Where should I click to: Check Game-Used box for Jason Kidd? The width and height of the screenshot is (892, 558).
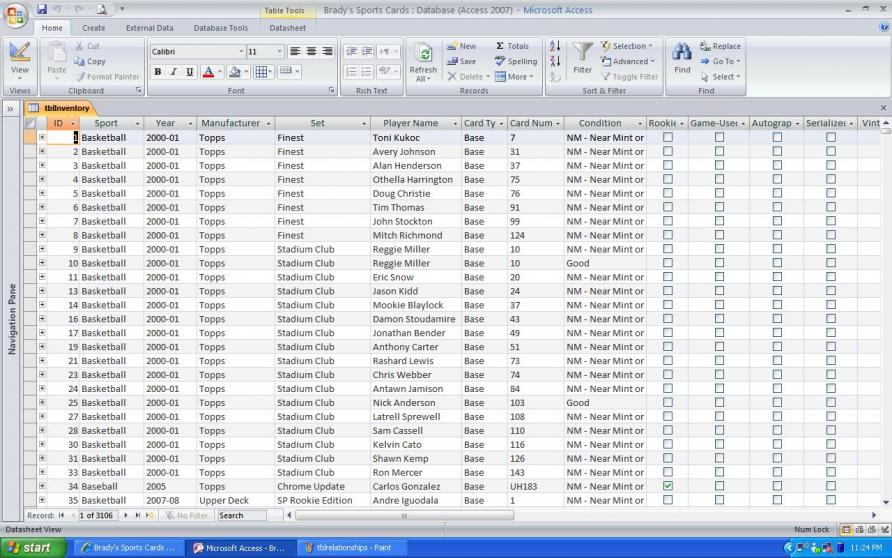click(x=719, y=291)
